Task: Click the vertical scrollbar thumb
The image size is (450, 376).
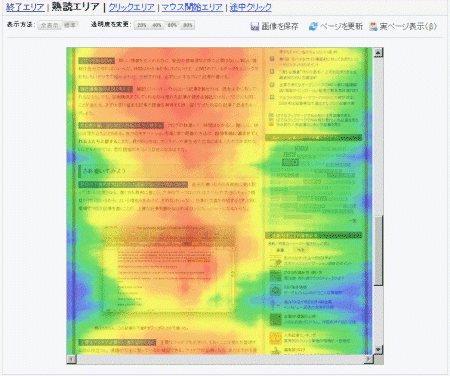Action: click(x=378, y=251)
